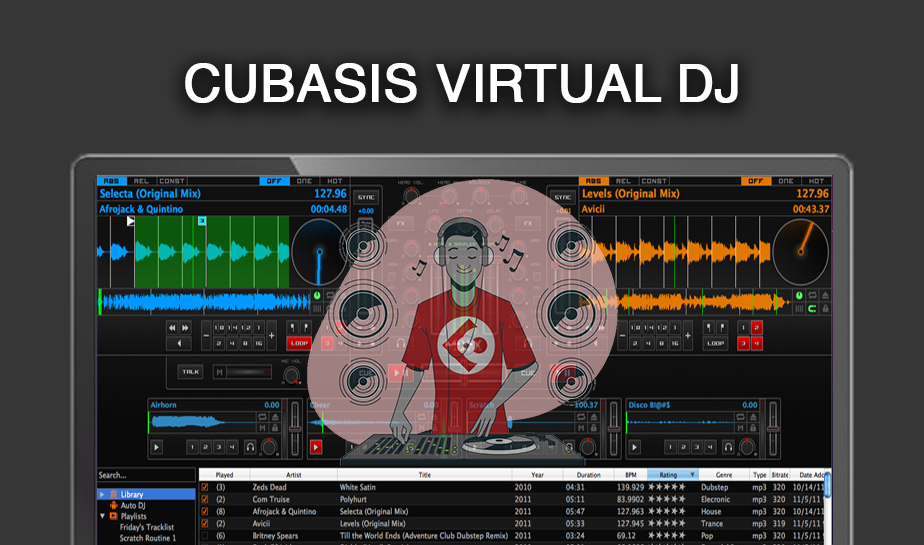This screenshot has height=545, width=924.
Task: Click the MIC VOL knob
Action: [291, 375]
